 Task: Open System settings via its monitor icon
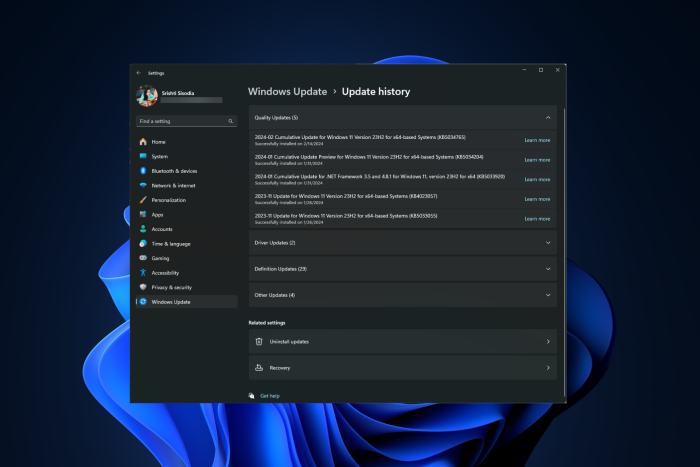click(x=143, y=156)
